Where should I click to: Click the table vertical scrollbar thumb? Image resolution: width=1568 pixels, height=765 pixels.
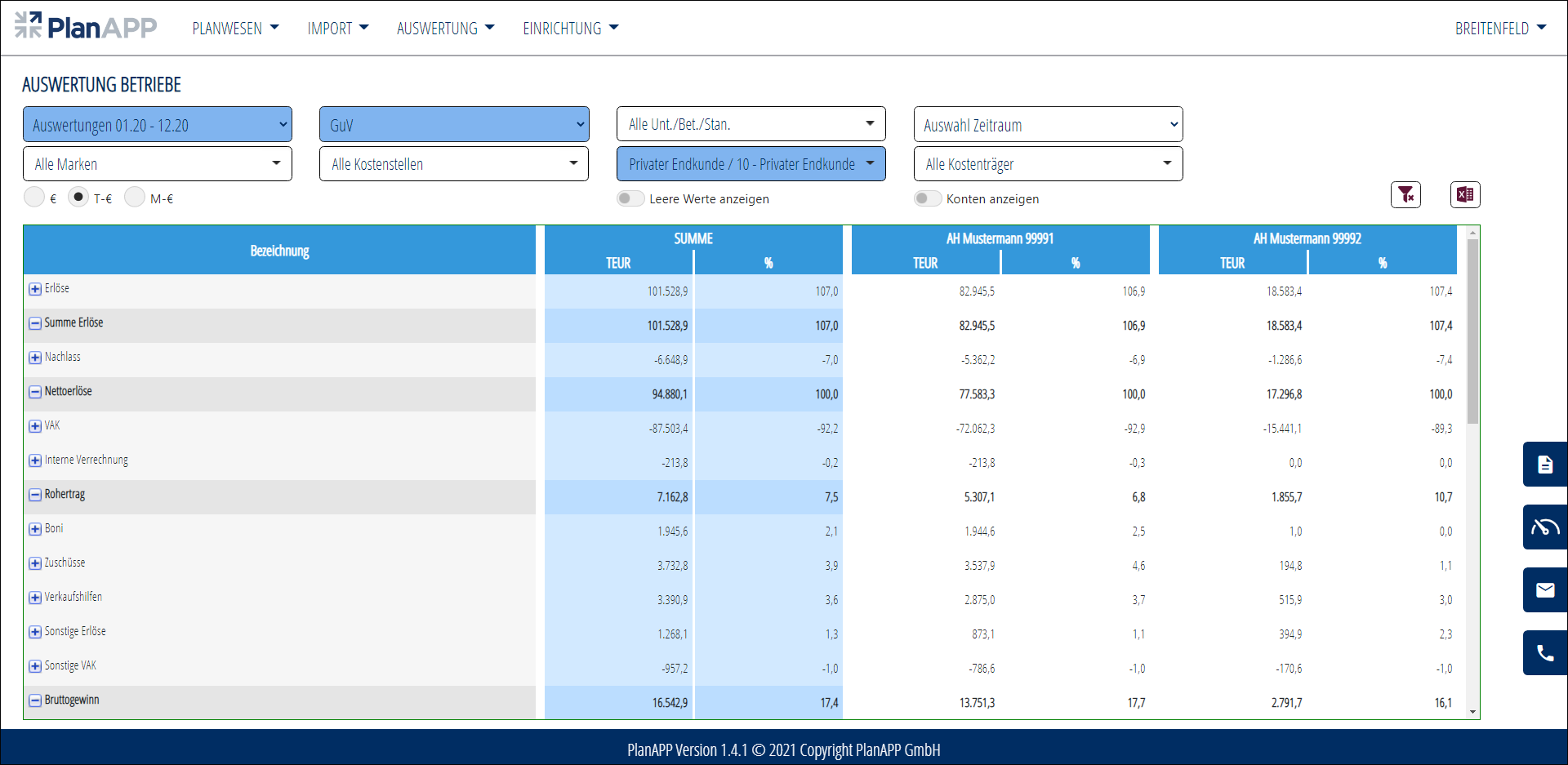click(x=1472, y=331)
